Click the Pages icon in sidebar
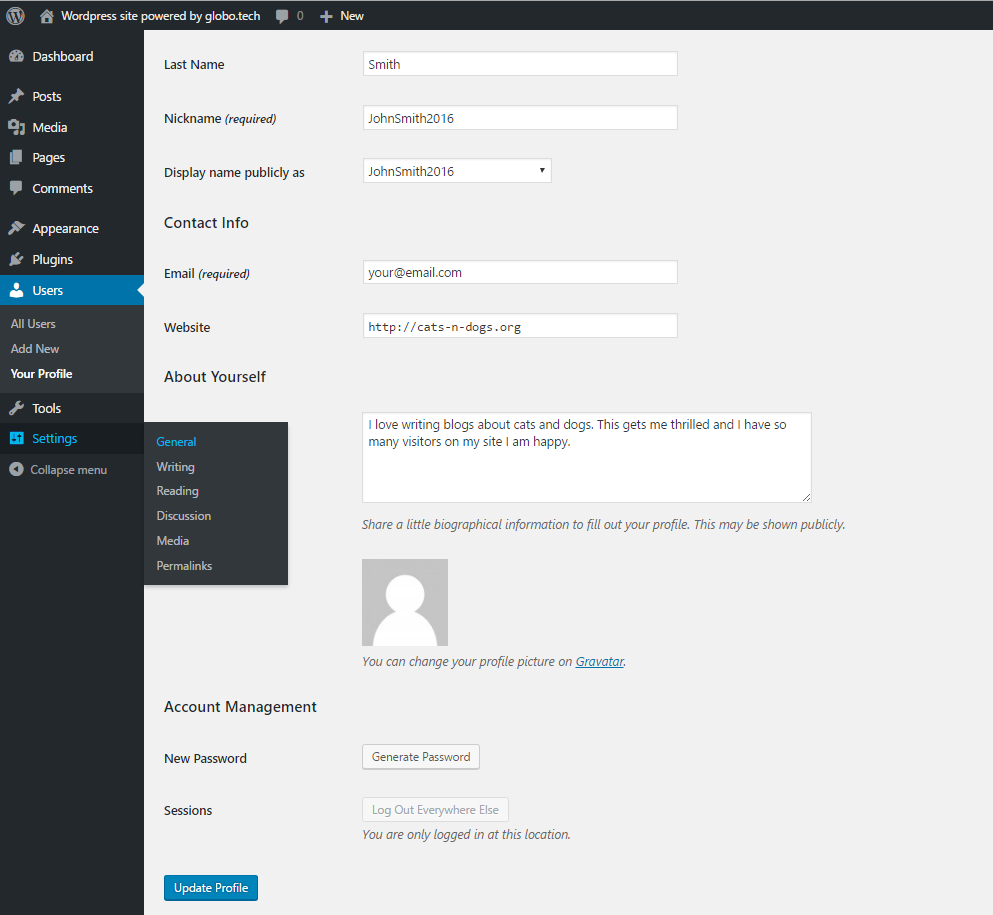The image size is (993, 915). pos(16,158)
